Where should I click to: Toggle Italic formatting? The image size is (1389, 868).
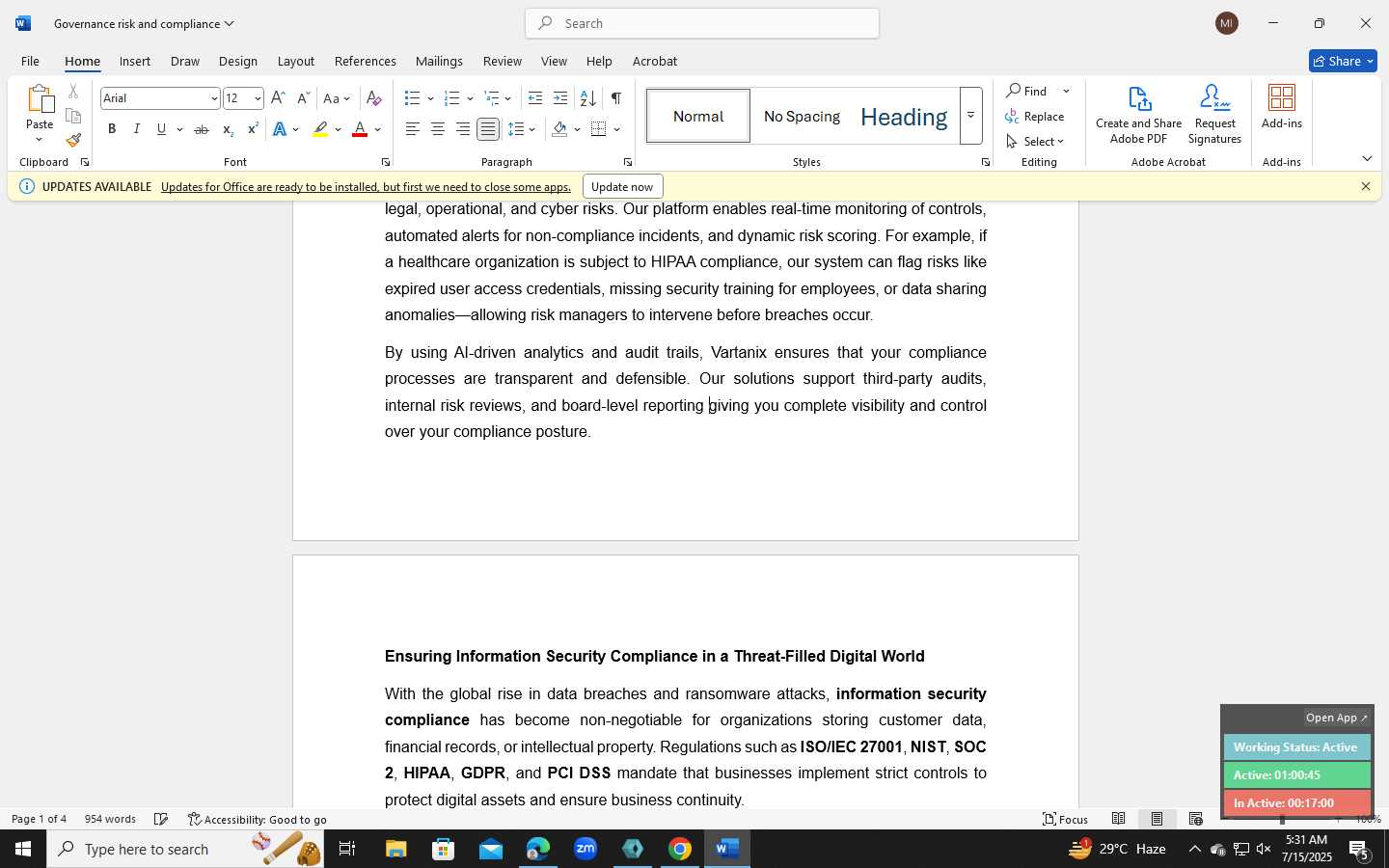pos(137,129)
